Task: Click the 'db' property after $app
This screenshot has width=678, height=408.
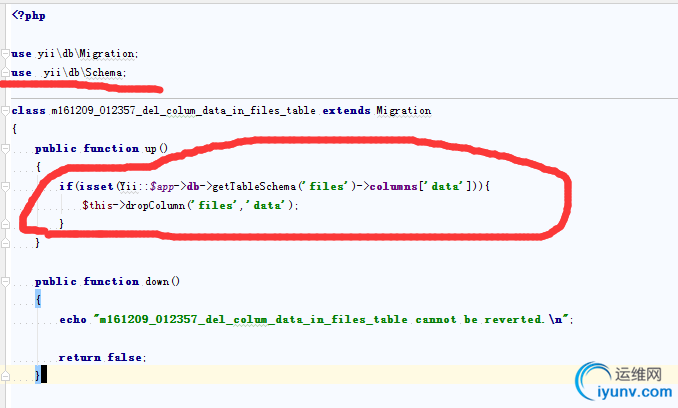Action: [x=193, y=186]
